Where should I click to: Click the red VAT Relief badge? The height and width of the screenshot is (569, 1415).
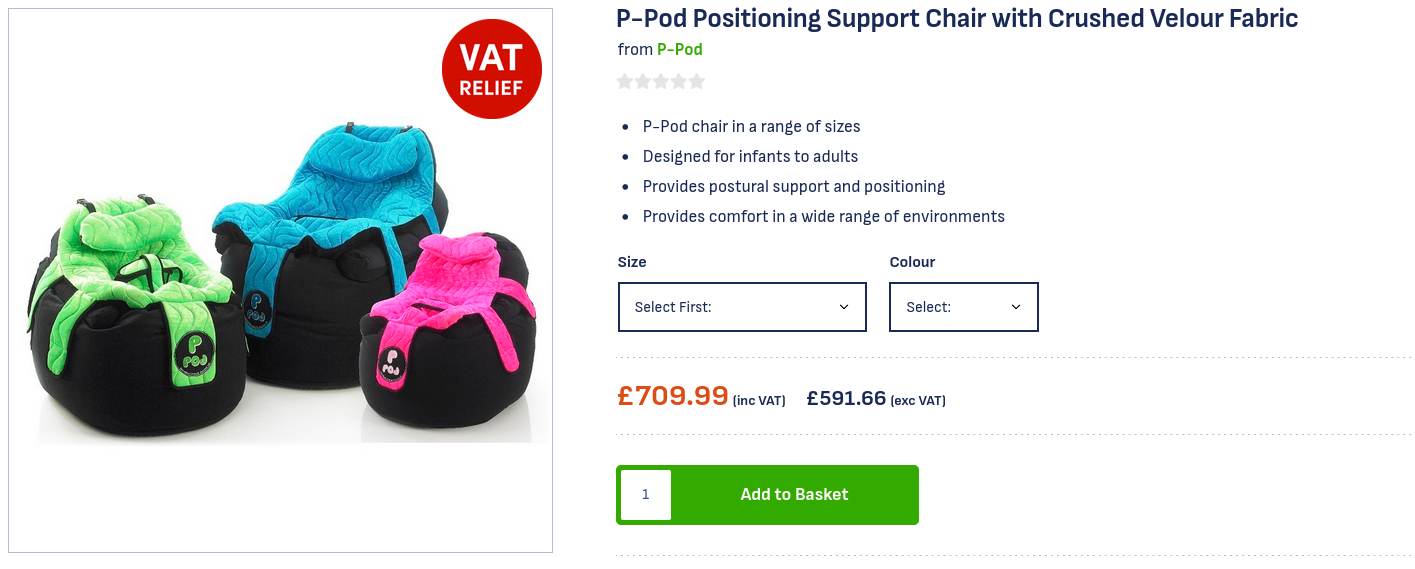pyautogui.click(x=491, y=69)
